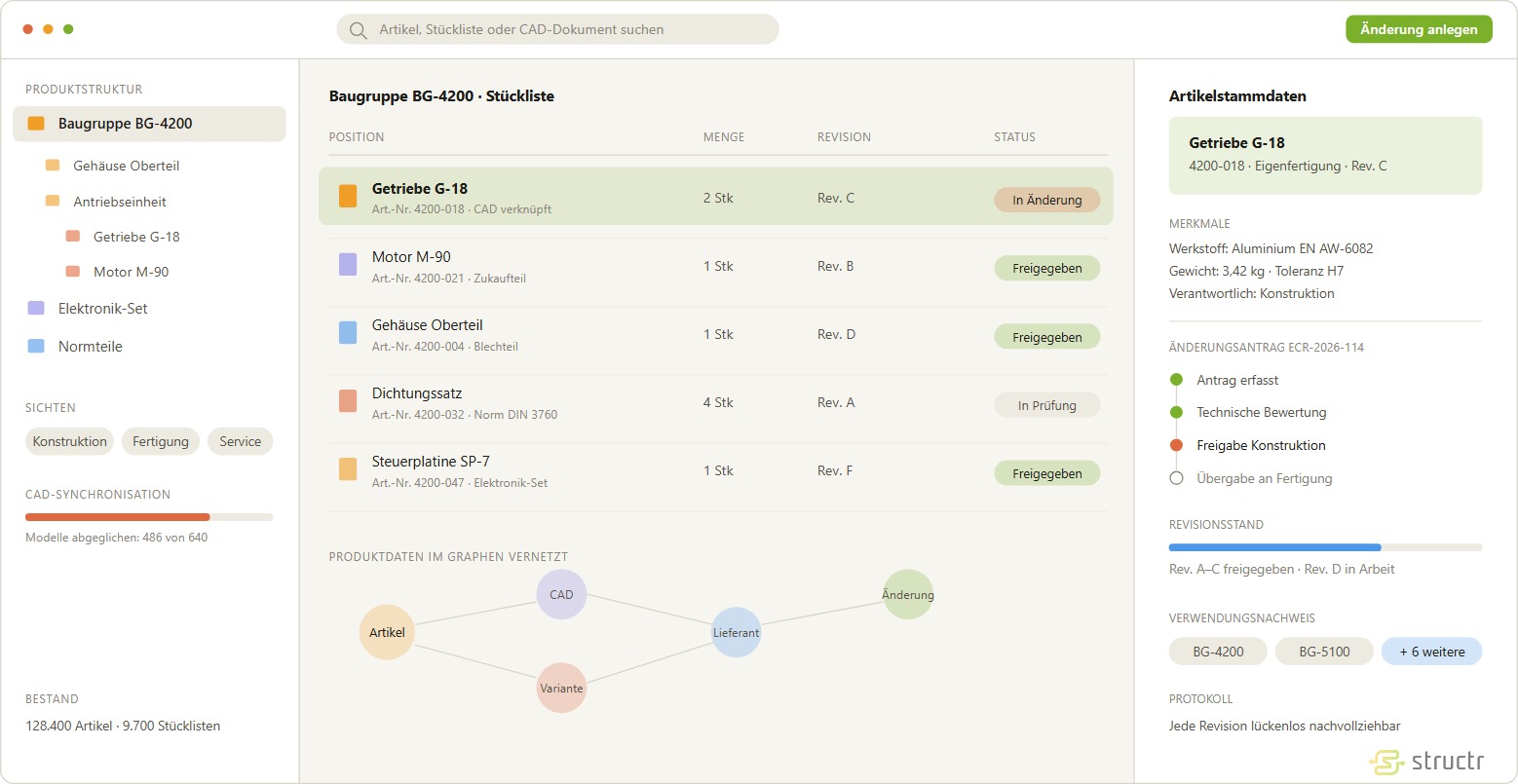Select the Lieferant graph node

(736, 632)
